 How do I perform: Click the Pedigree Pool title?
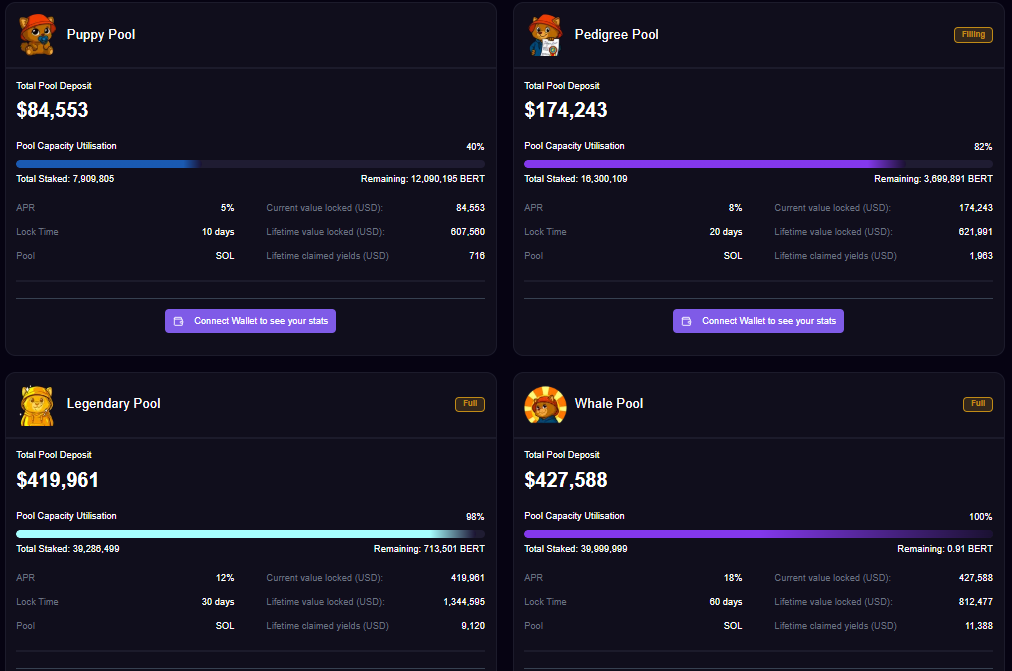tap(616, 35)
